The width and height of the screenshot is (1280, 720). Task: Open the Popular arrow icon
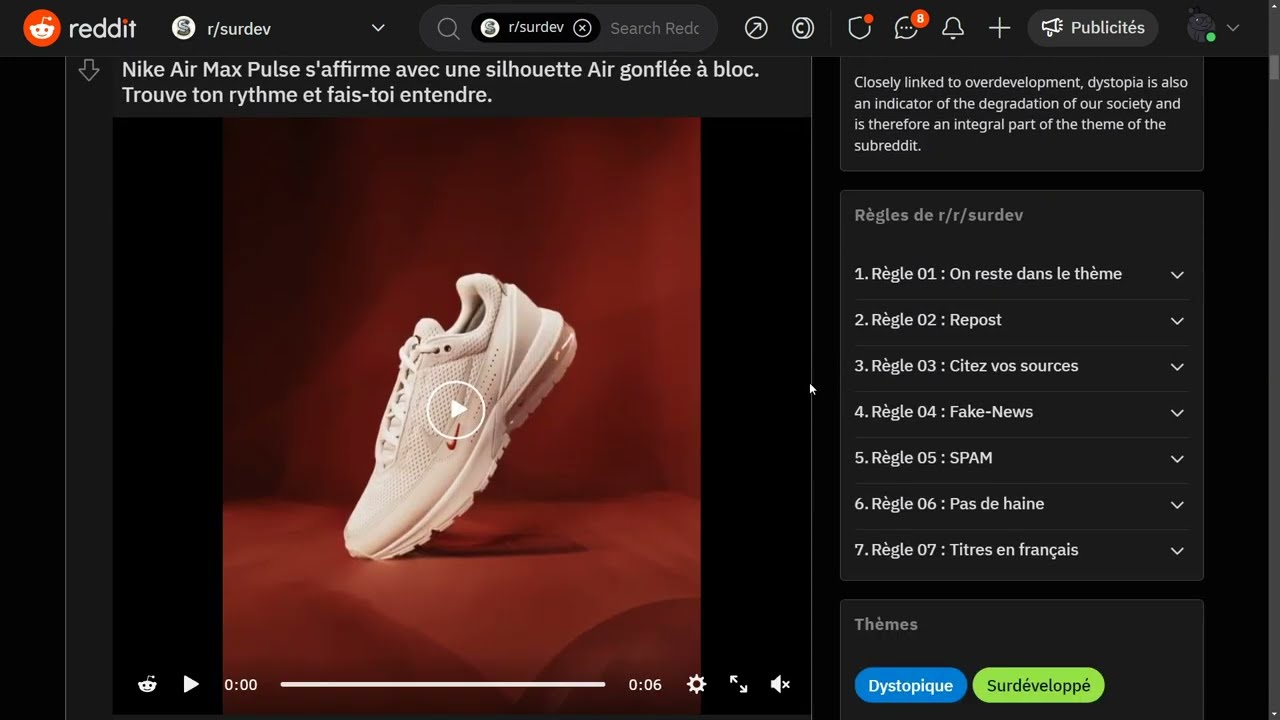click(x=756, y=28)
